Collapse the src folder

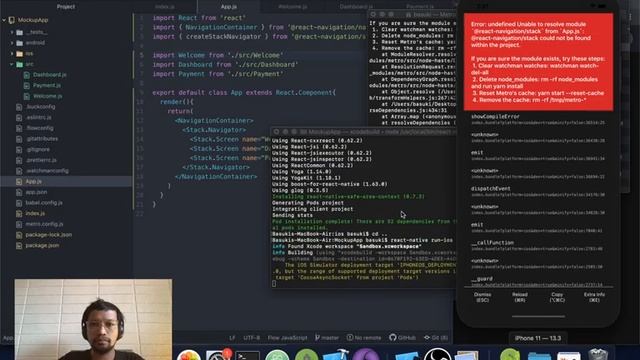tap(12, 64)
